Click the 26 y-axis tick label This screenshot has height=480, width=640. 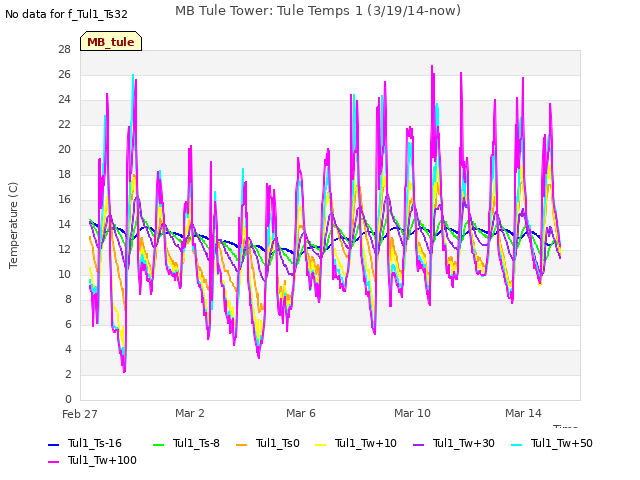(65, 75)
